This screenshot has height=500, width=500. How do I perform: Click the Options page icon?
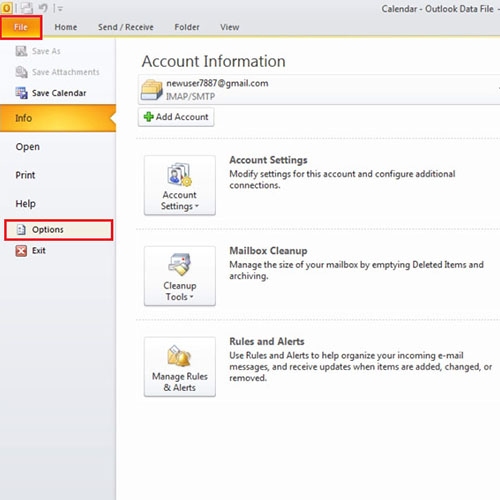point(21,229)
